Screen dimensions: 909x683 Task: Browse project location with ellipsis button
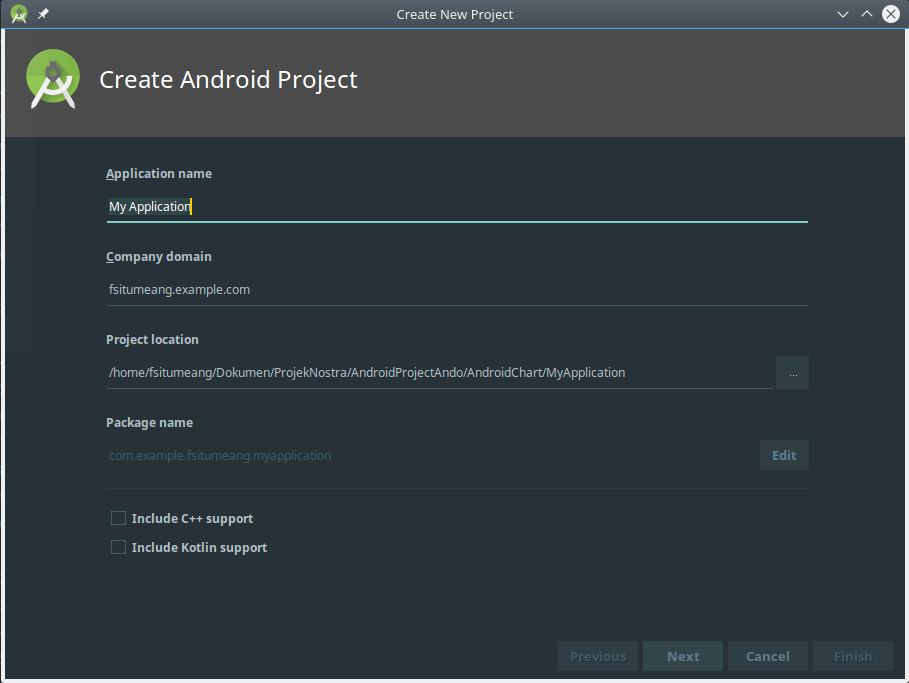(792, 373)
